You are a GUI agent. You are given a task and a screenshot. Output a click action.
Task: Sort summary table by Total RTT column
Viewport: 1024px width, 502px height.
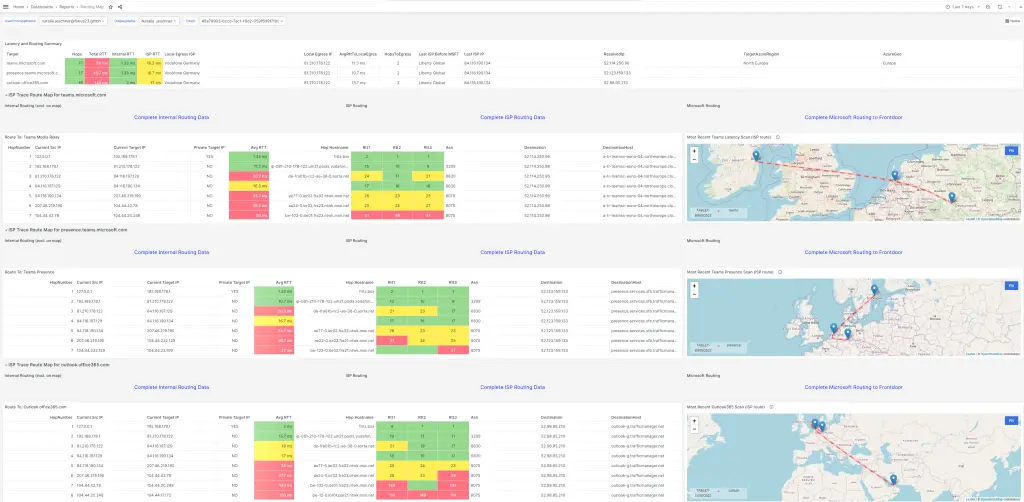pyautogui.click(x=97, y=54)
